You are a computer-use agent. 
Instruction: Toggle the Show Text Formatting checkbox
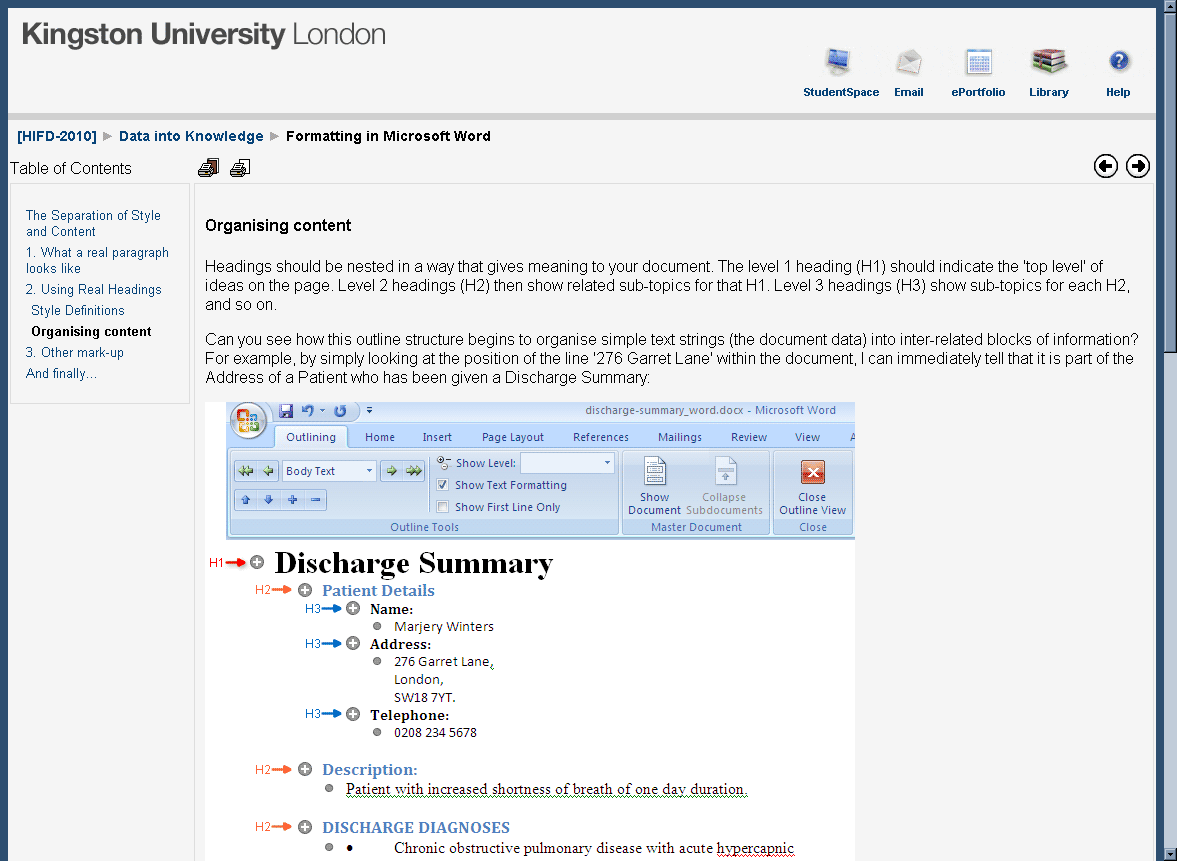pyautogui.click(x=443, y=485)
